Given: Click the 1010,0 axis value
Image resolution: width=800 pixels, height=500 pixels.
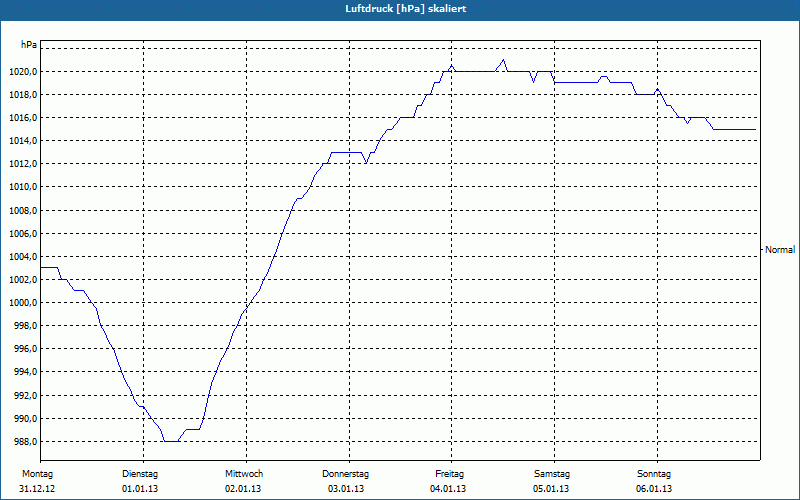Looking at the screenshot, I should 23,187.
